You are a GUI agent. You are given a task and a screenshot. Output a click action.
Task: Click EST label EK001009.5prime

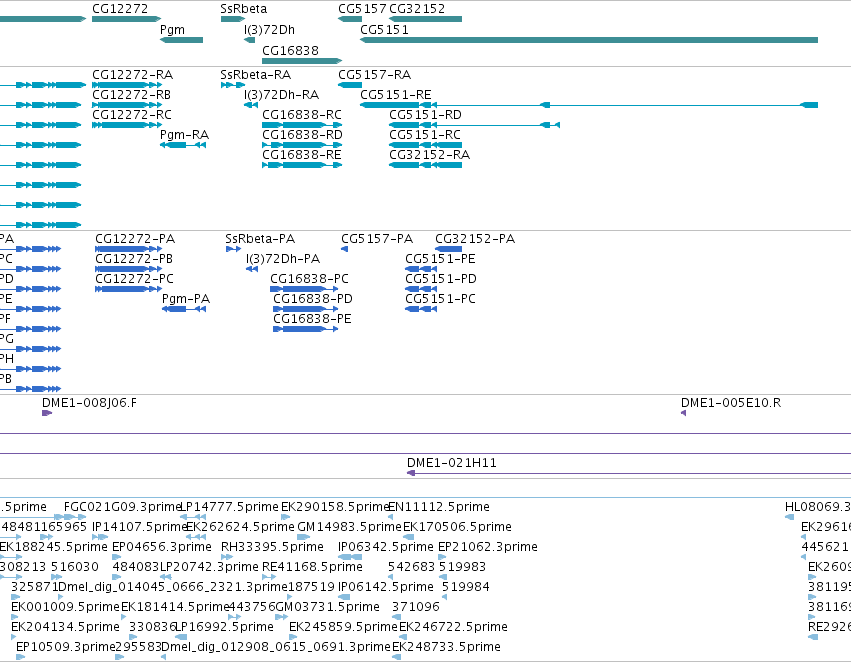click(x=65, y=607)
